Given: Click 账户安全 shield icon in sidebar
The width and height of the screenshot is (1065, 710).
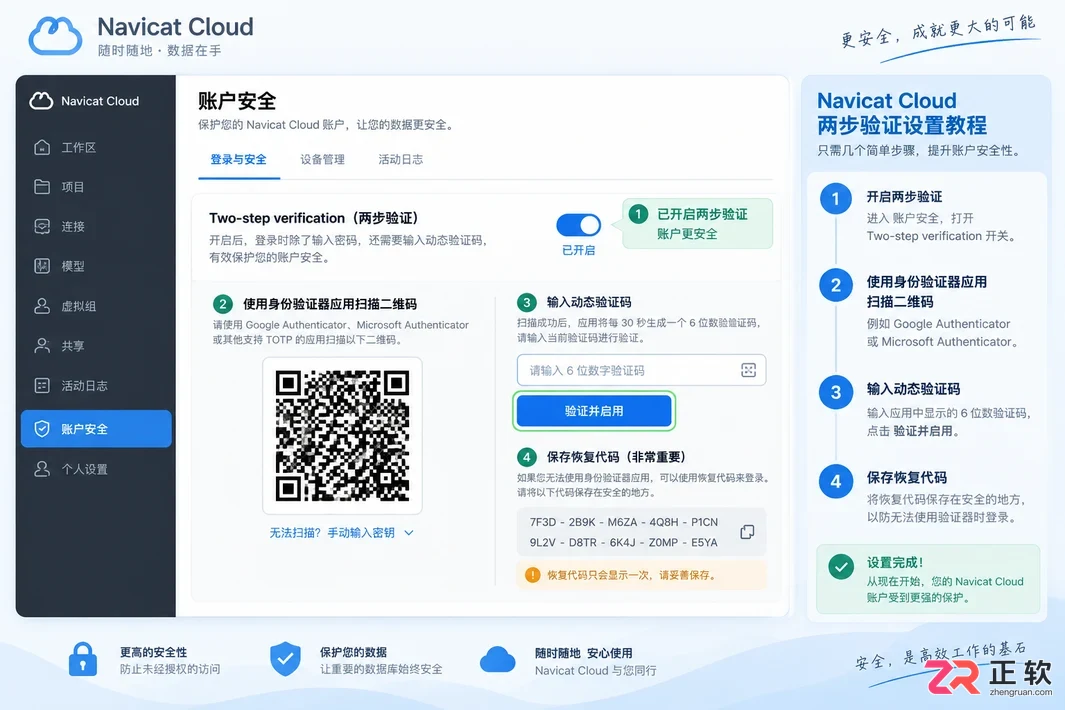Looking at the screenshot, I should pyautogui.click(x=42, y=429).
